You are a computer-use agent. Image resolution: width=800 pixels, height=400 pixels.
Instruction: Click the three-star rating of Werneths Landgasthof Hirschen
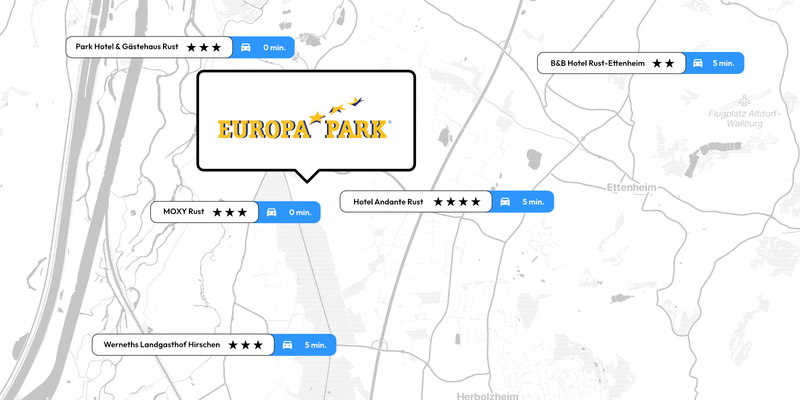(x=245, y=345)
